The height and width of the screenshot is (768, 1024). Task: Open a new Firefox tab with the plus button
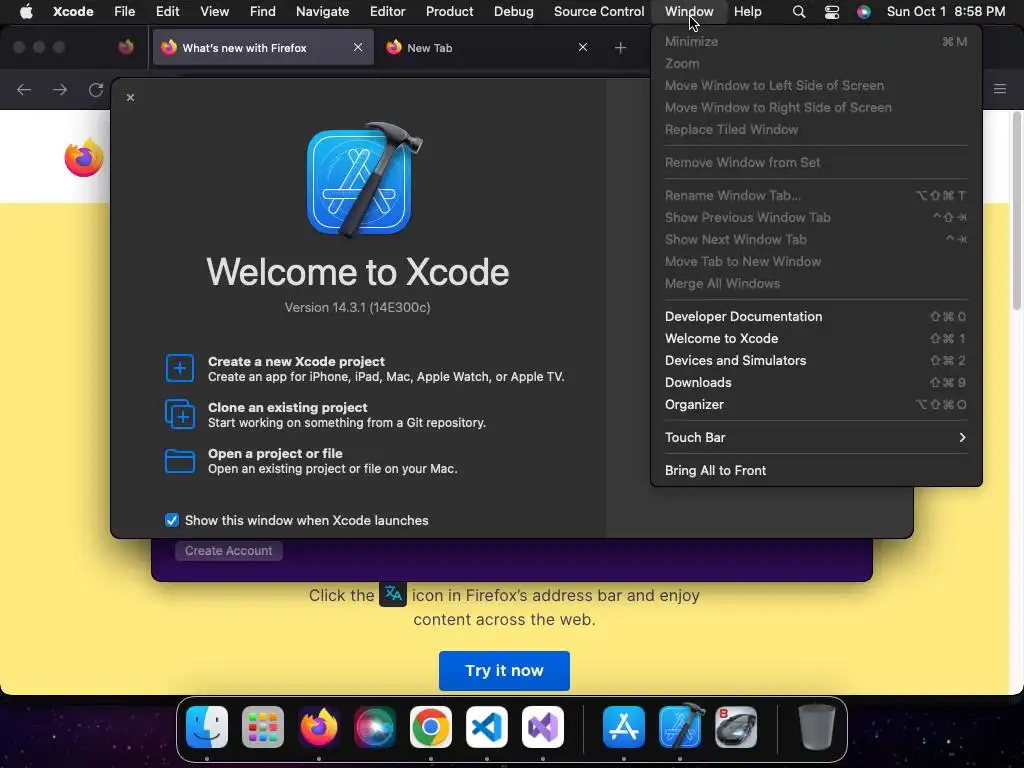(x=620, y=48)
